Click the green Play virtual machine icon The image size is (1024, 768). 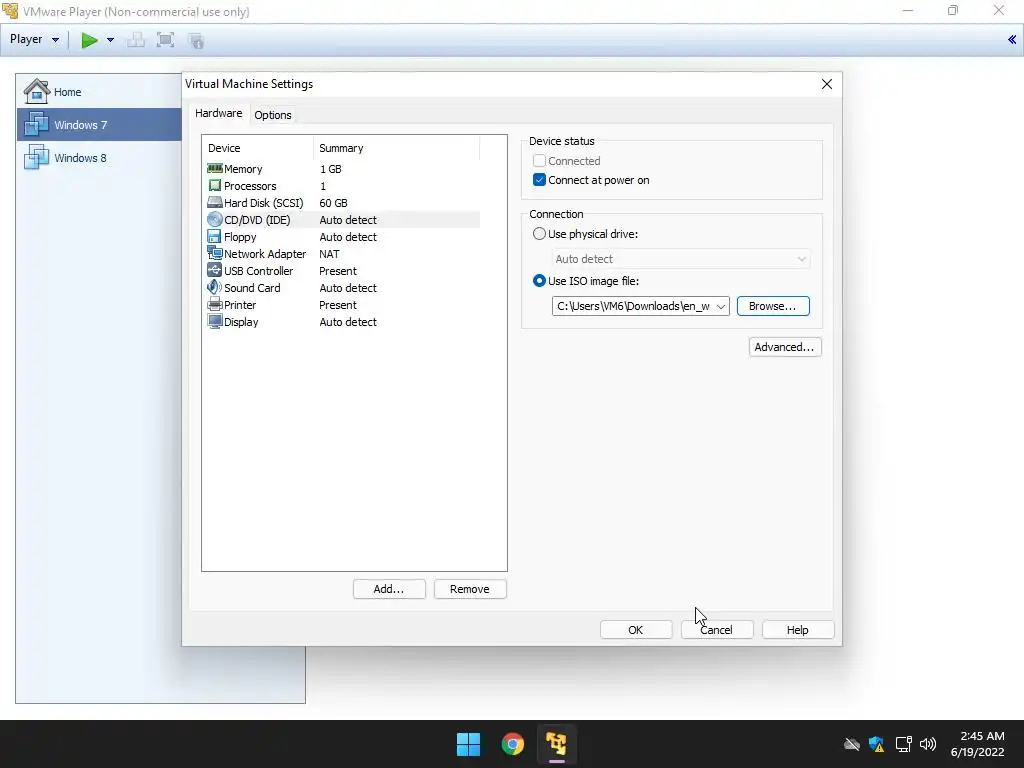tap(89, 40)
